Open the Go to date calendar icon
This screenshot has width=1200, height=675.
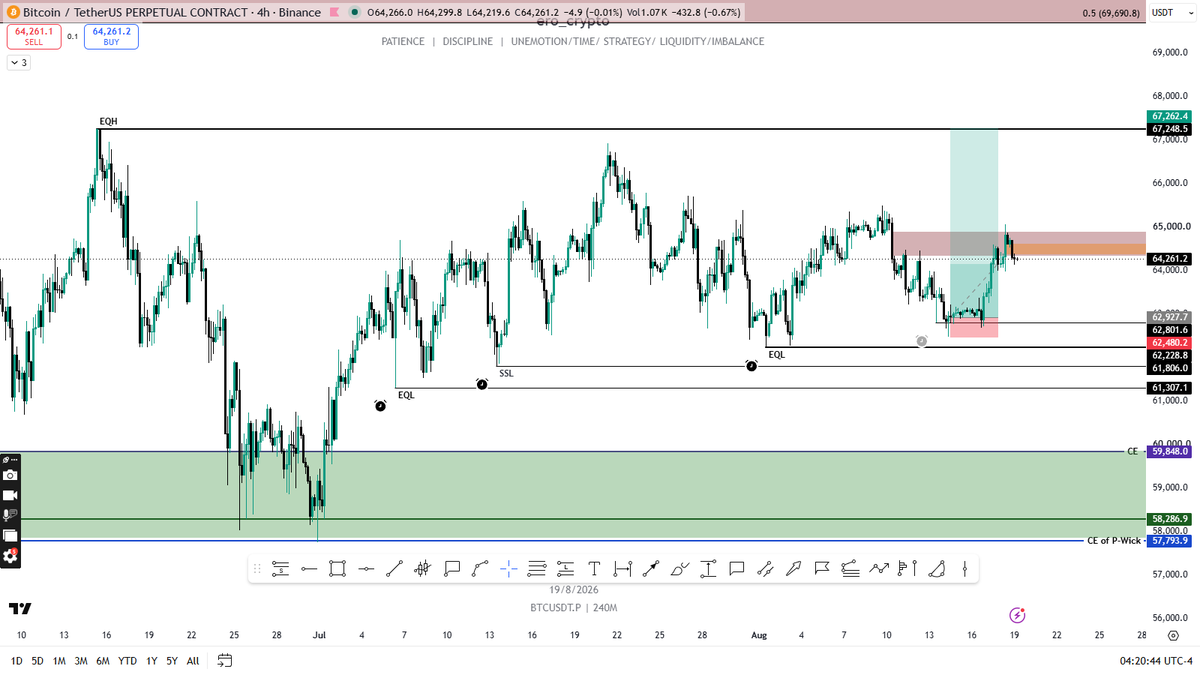pos(225,660)
